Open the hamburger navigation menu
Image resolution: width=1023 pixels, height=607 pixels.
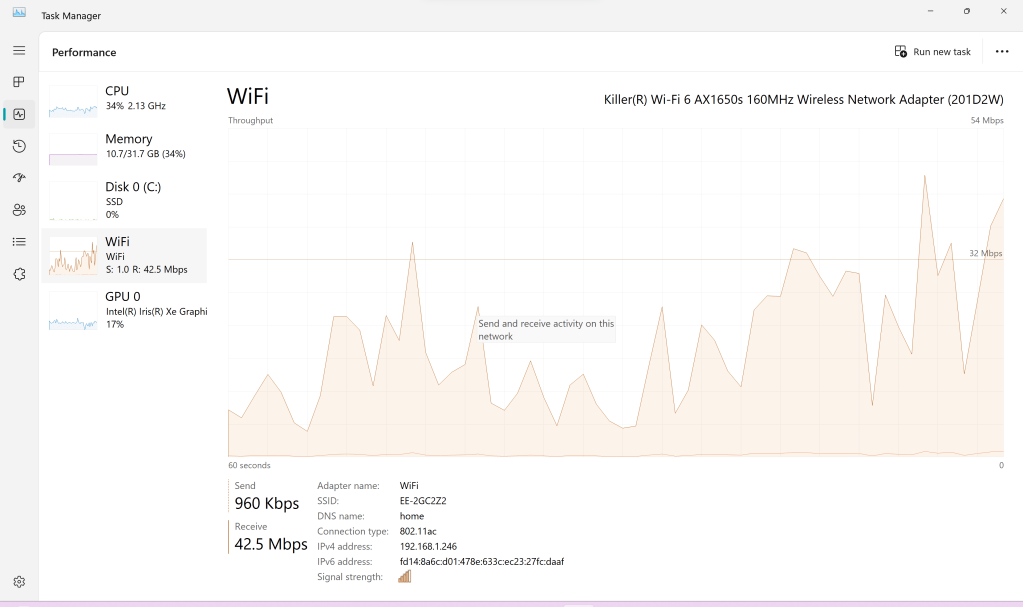click(19, 50)
